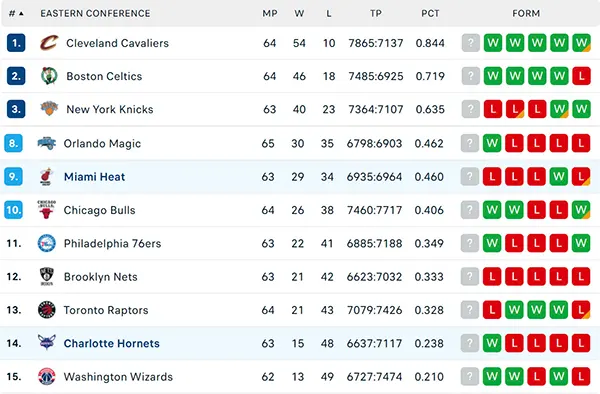Click the Orlando Magic team logo
This screenshot has width=600, height=394.
(47, 143)
